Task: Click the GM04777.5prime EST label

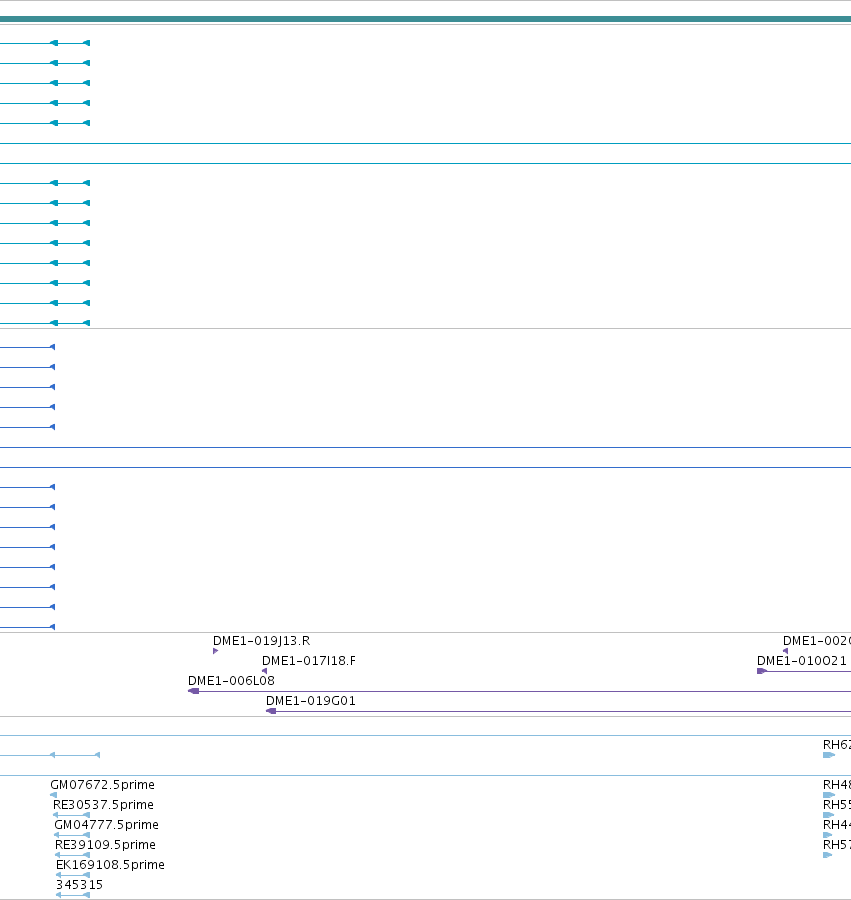Action: [106, 825]
